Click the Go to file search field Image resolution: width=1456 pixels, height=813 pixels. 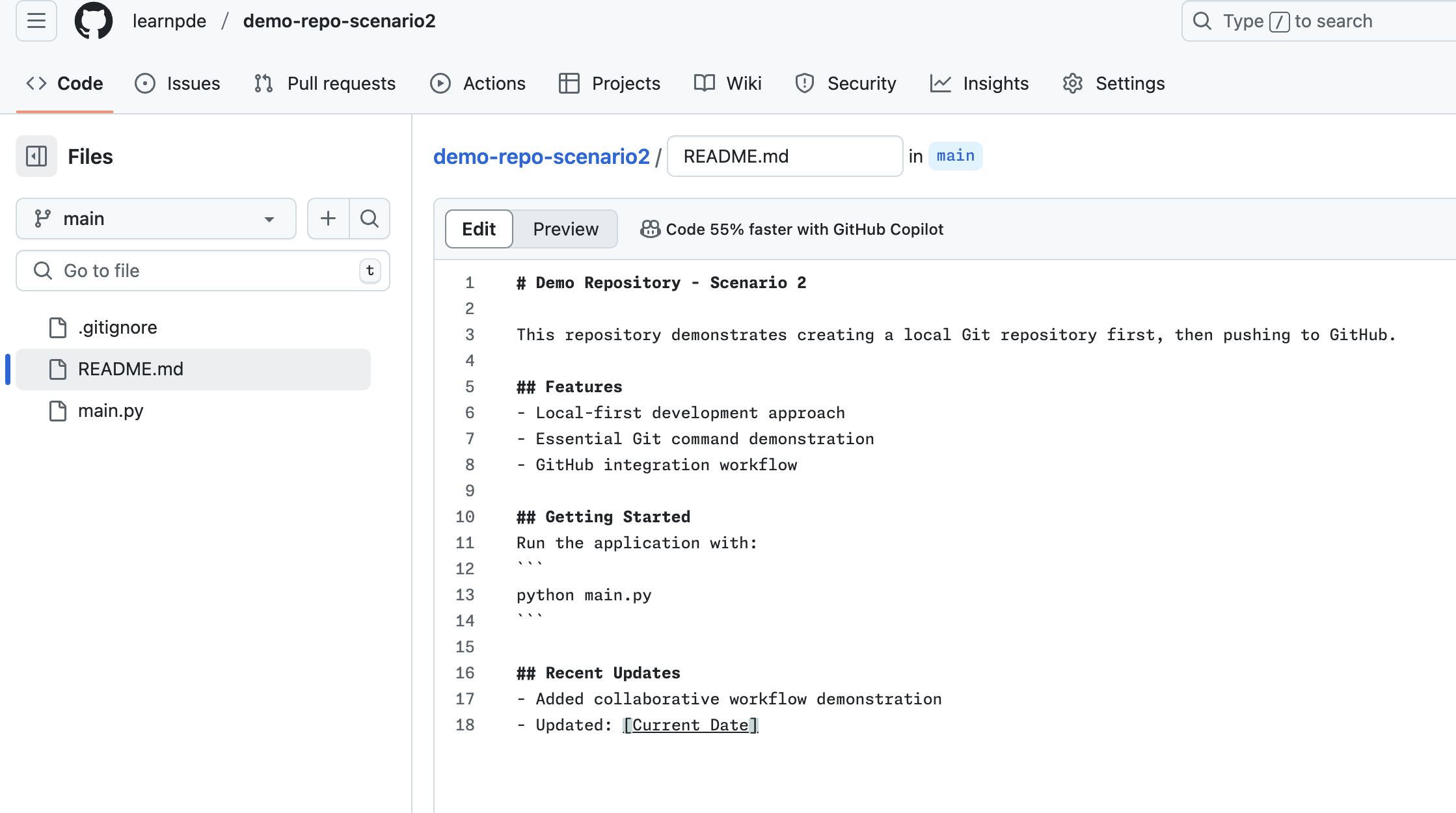pos(202,271)
